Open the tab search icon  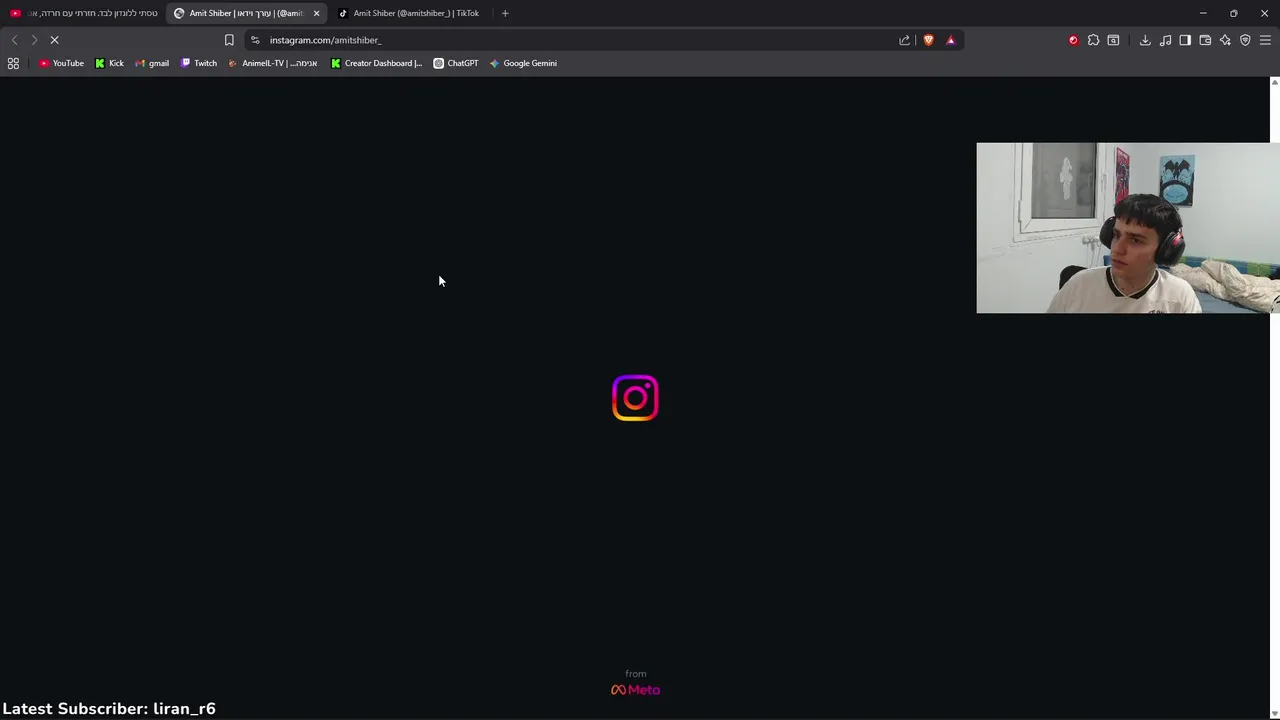1113,40
